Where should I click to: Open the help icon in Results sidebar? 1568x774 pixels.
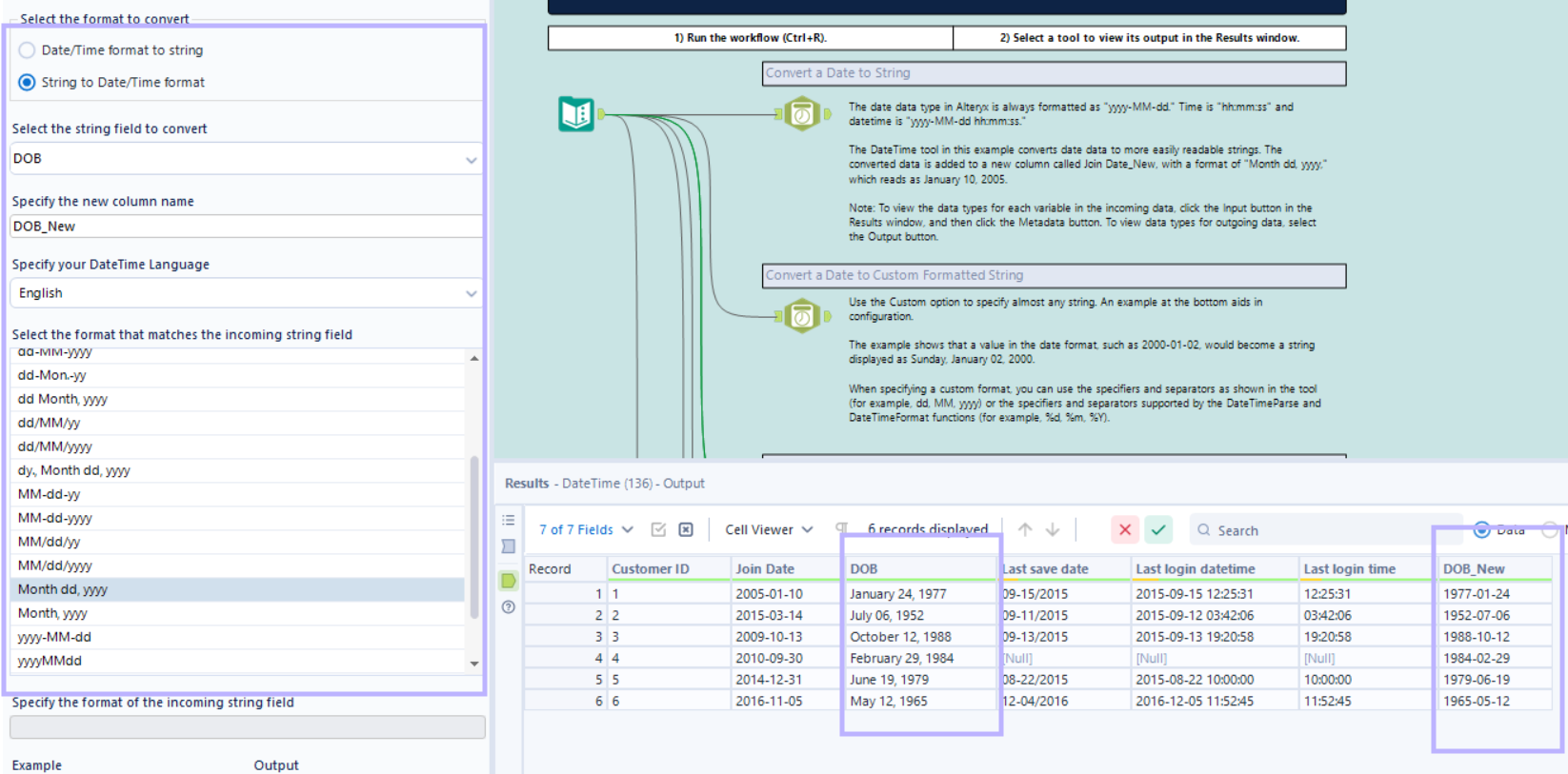coord(509,607)
